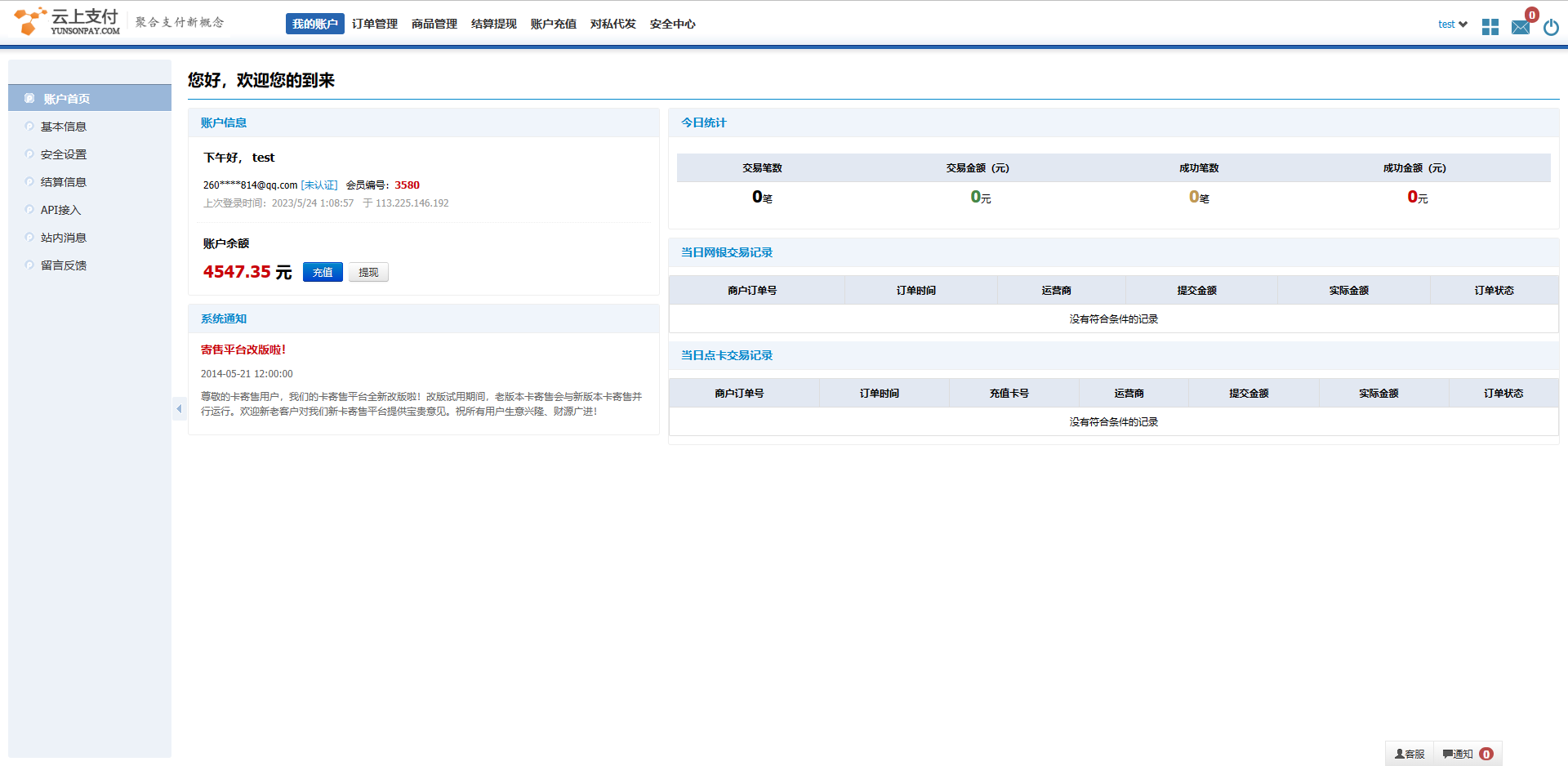
Task: Open 基本信息 in sidebar
Action: coord(64,127)
